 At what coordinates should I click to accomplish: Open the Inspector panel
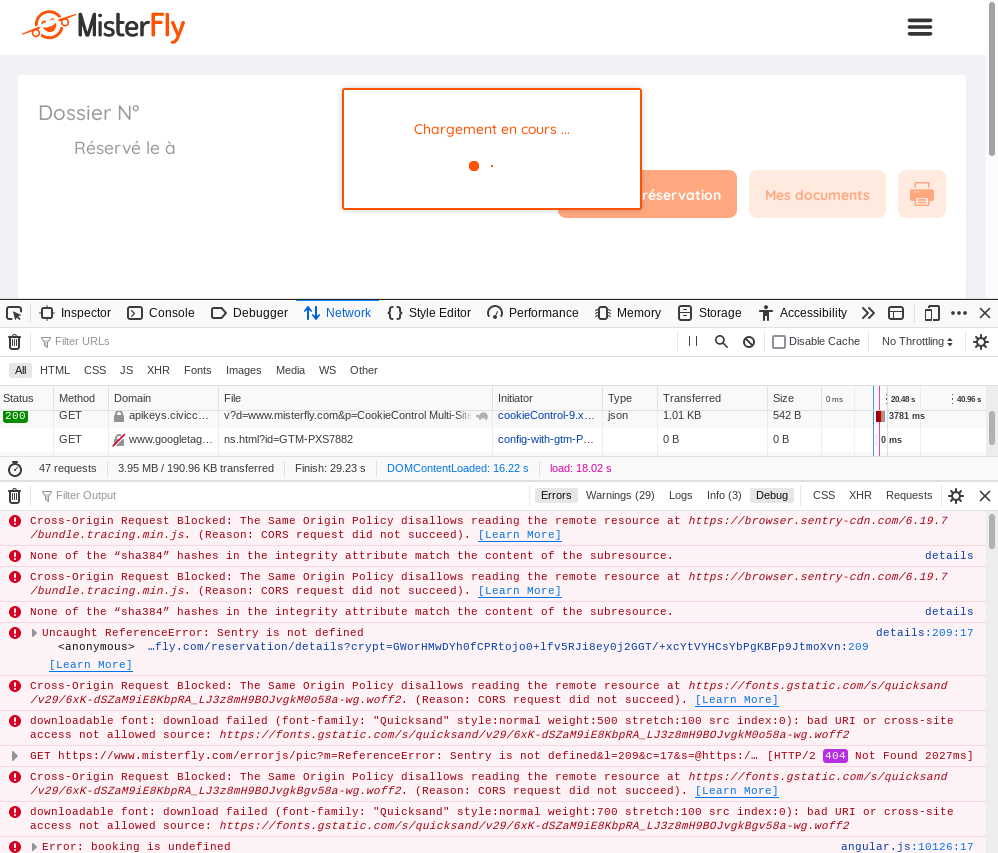(75, 313)
